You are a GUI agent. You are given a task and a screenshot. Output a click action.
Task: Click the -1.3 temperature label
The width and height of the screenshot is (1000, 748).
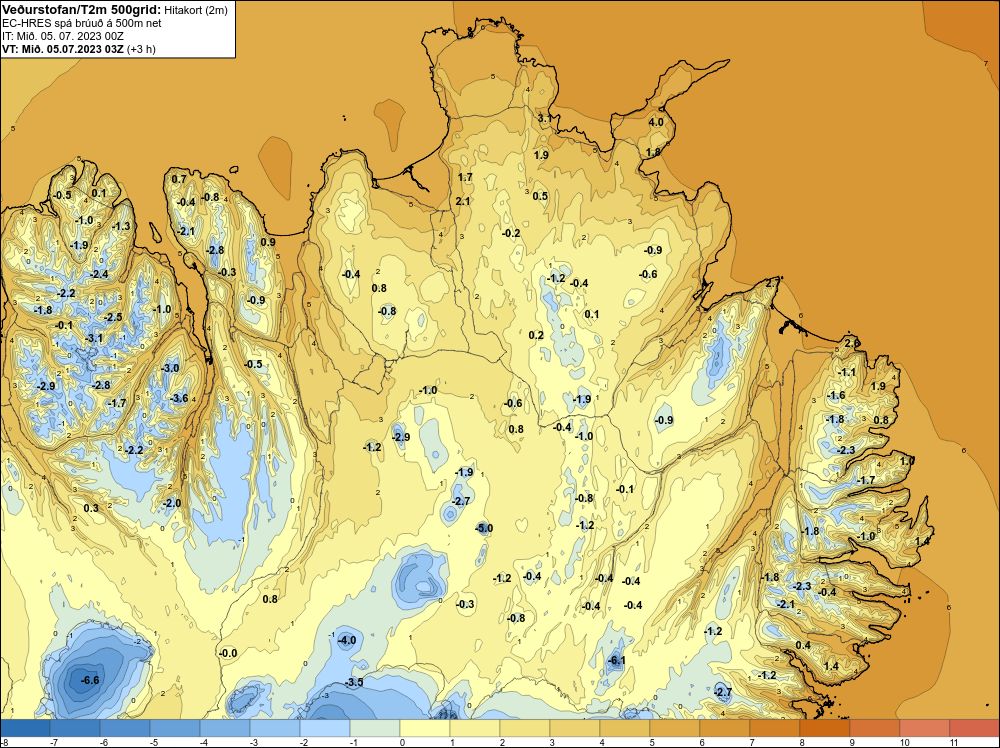click(x=121, y=226)
